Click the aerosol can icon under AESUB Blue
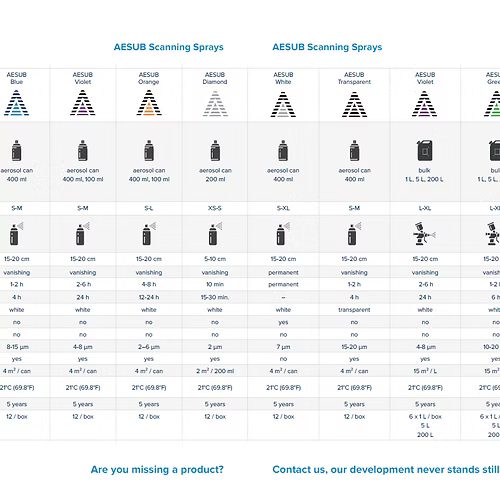This screenshot has width=500, height=500. pos(16,150)
